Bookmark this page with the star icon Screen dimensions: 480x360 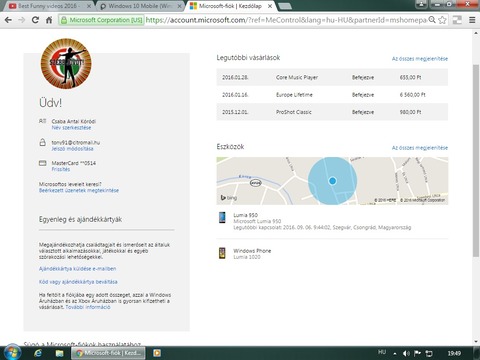(x=442, y=20)
